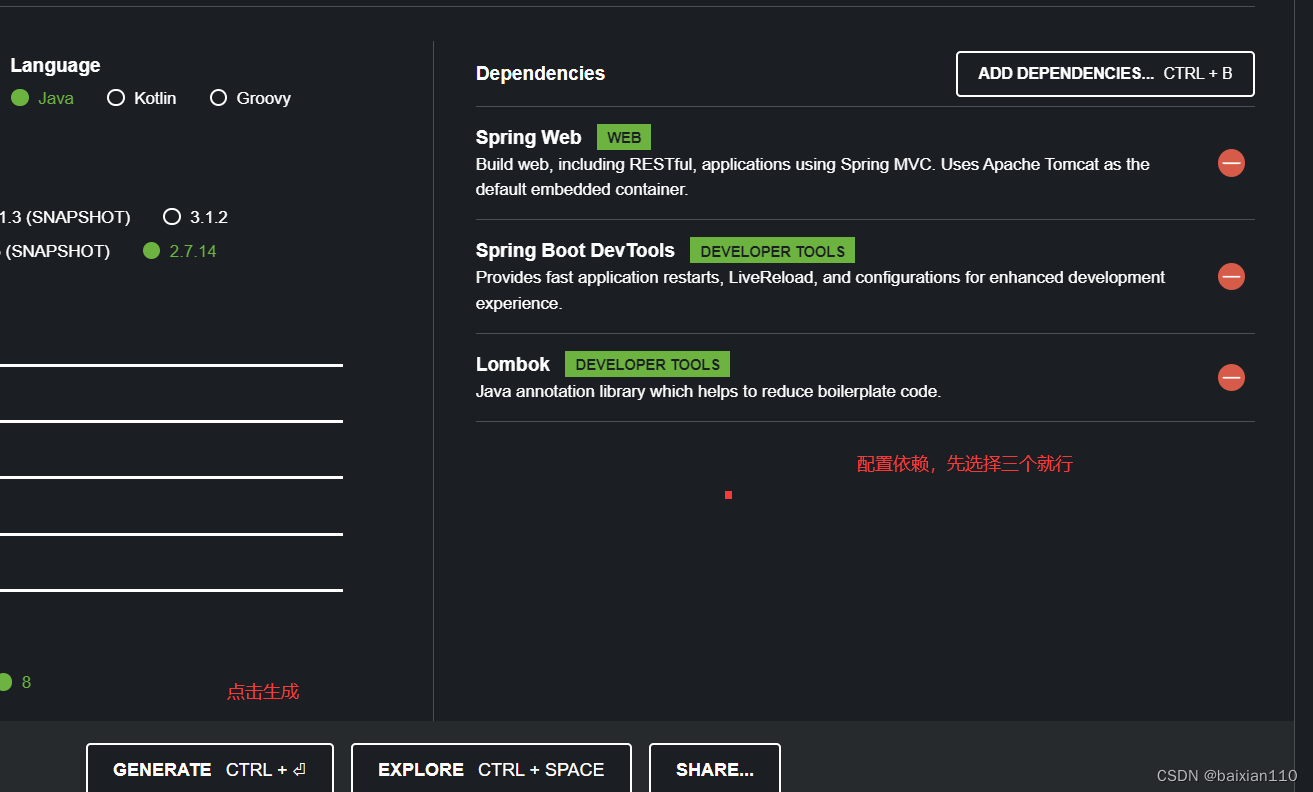1313x792 pixels.
Task: Click the Spring Web title
Action: 528,137
